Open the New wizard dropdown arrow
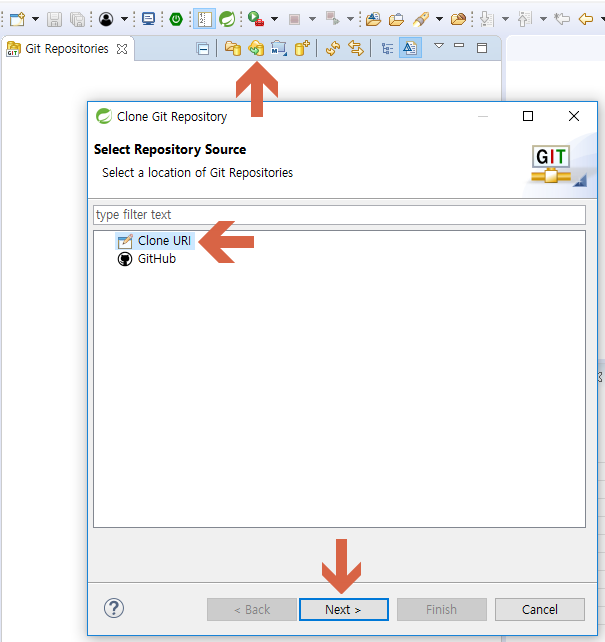605x642 pixels. (x=36, y=19)
